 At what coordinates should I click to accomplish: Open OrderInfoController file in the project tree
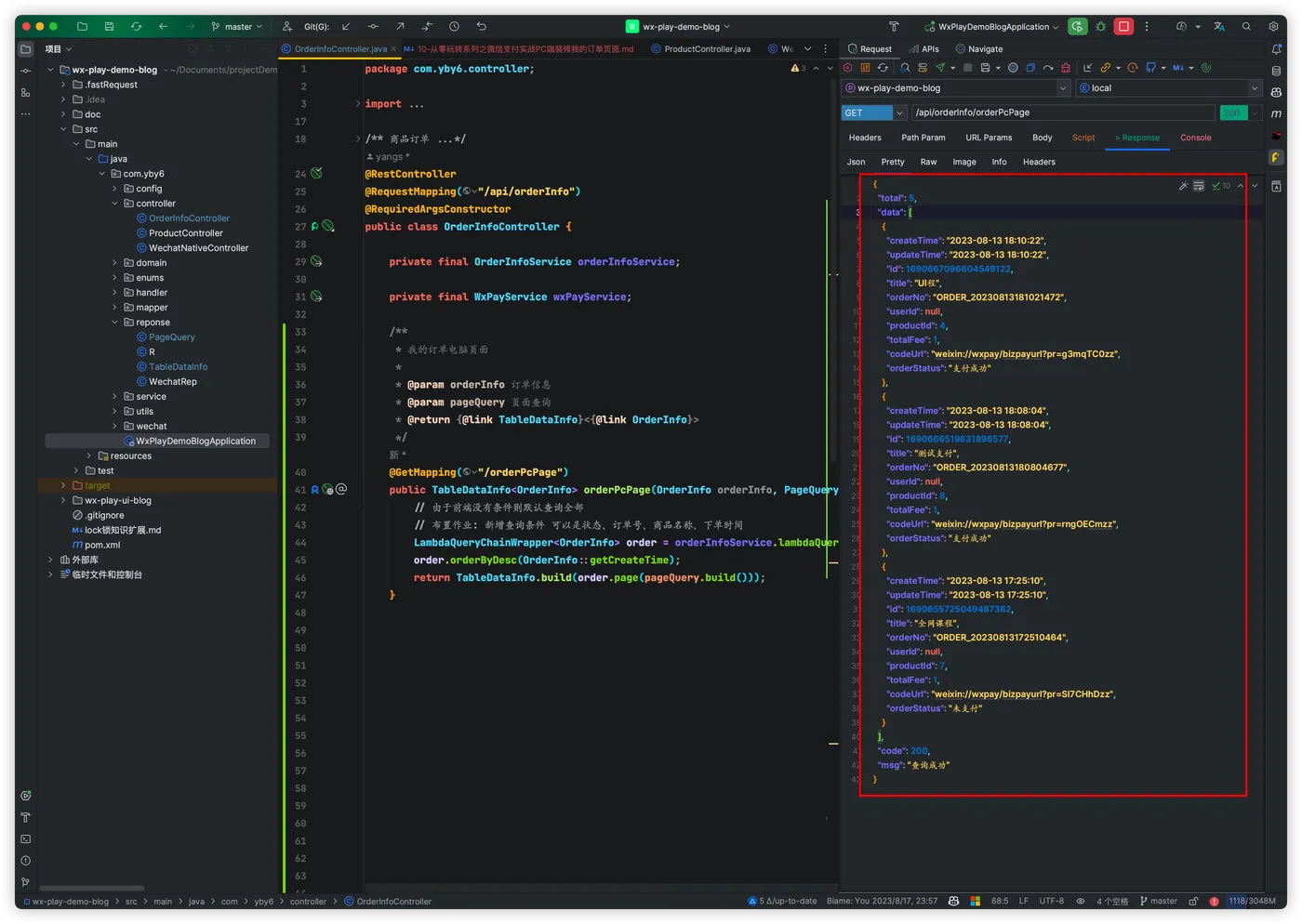coord(189,218)
